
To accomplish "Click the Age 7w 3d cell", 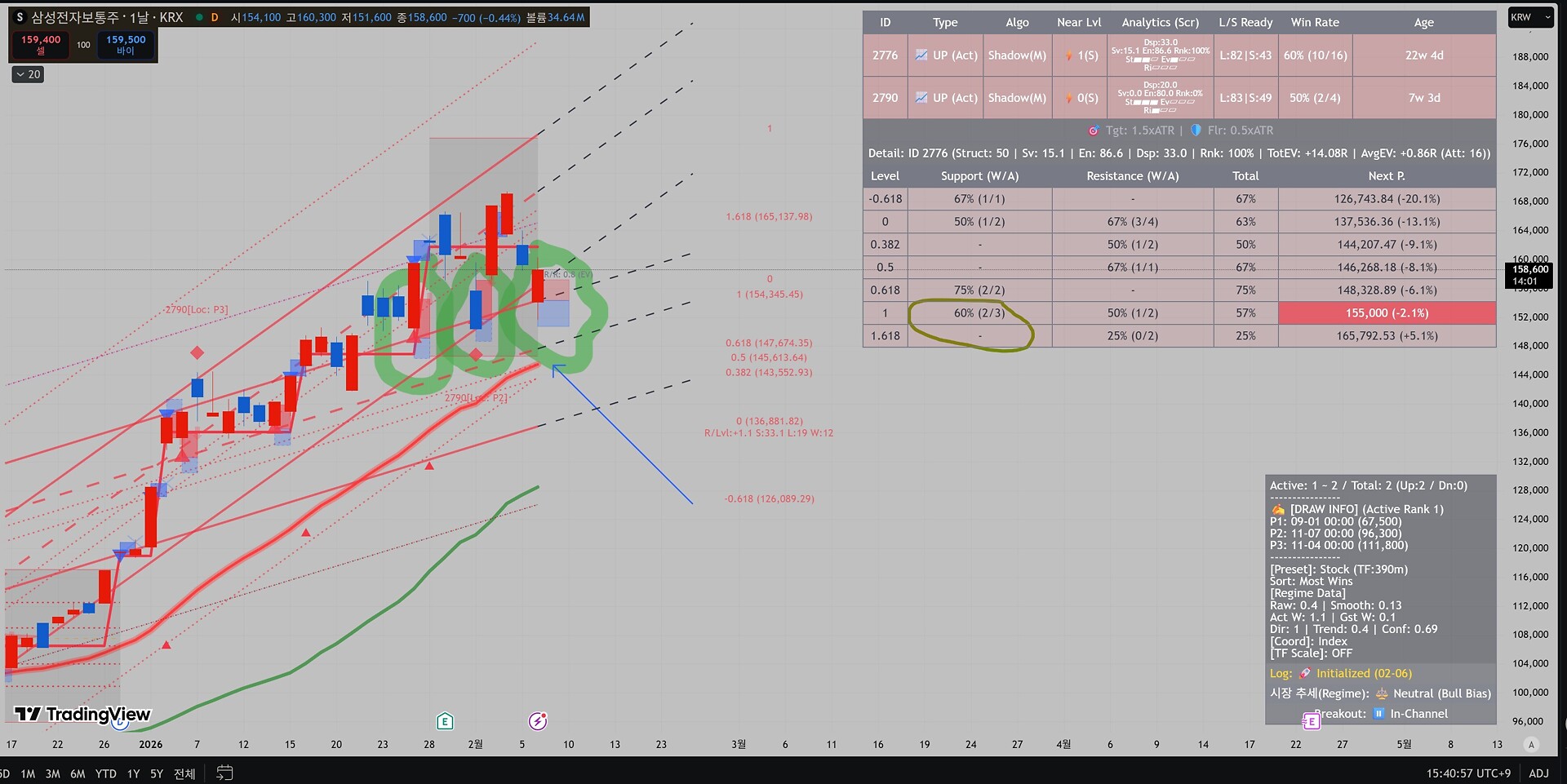I will tap(1424, 98).
